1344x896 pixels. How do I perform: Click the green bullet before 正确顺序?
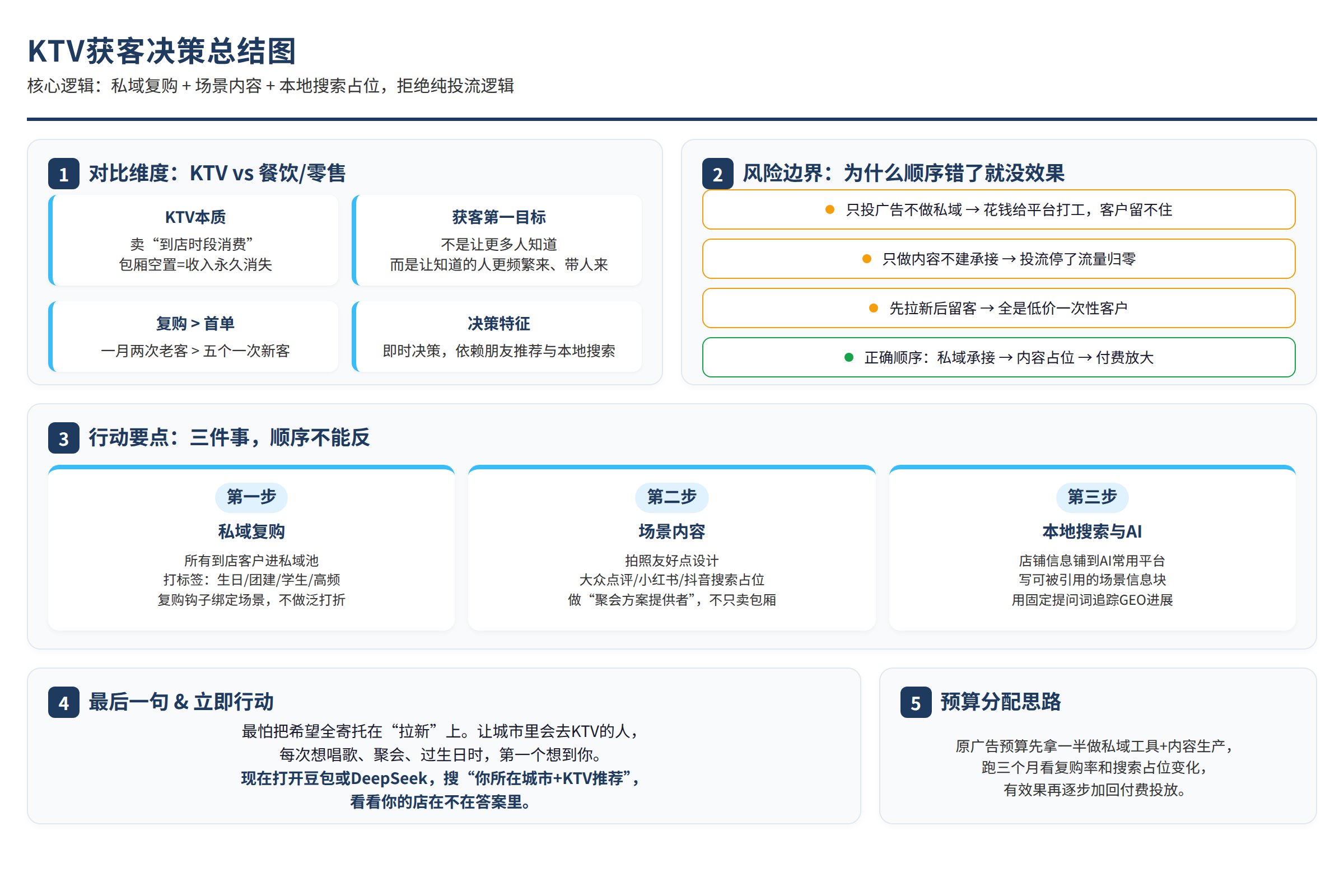[x=848, y=358]
